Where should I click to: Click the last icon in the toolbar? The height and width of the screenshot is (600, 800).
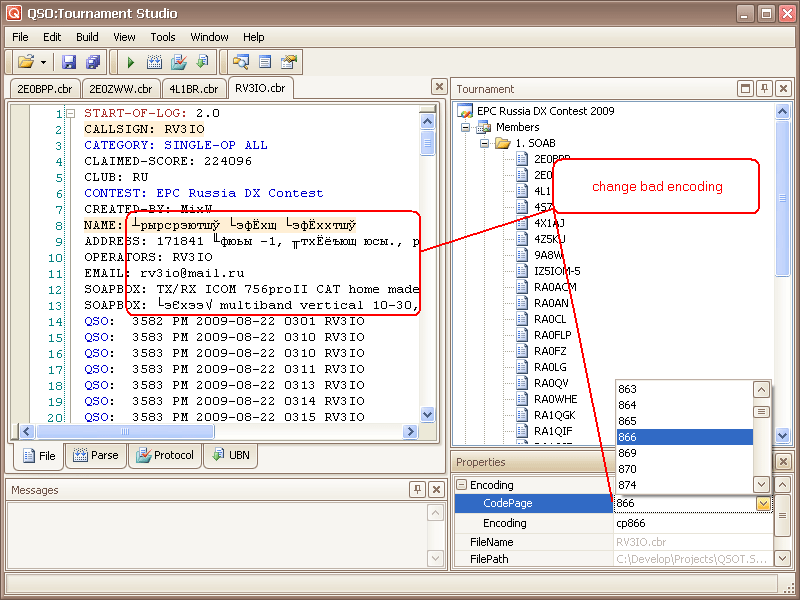(x=289, y=62)
